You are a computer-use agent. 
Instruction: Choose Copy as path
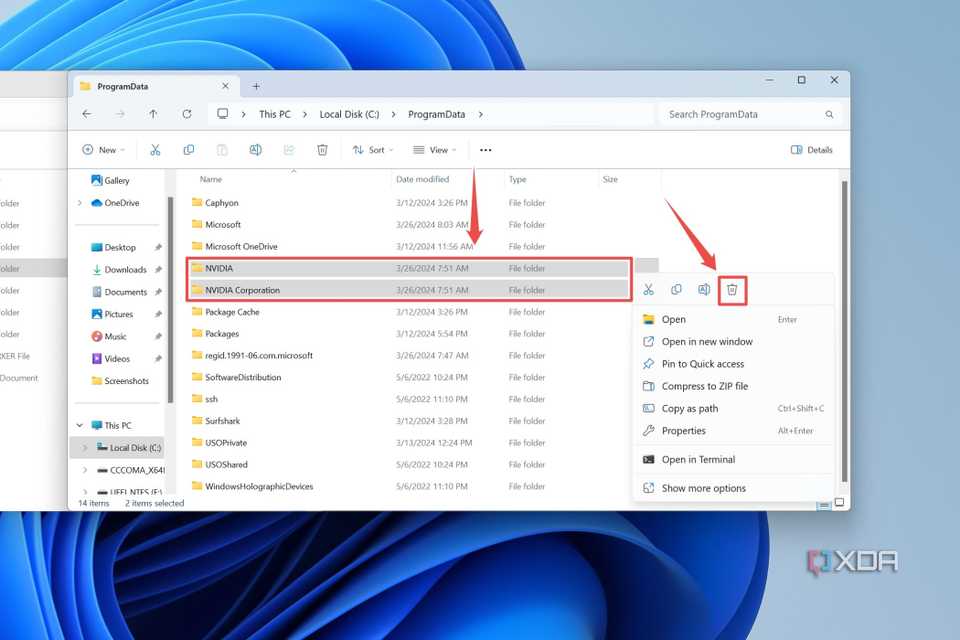(x=733, y=408)
